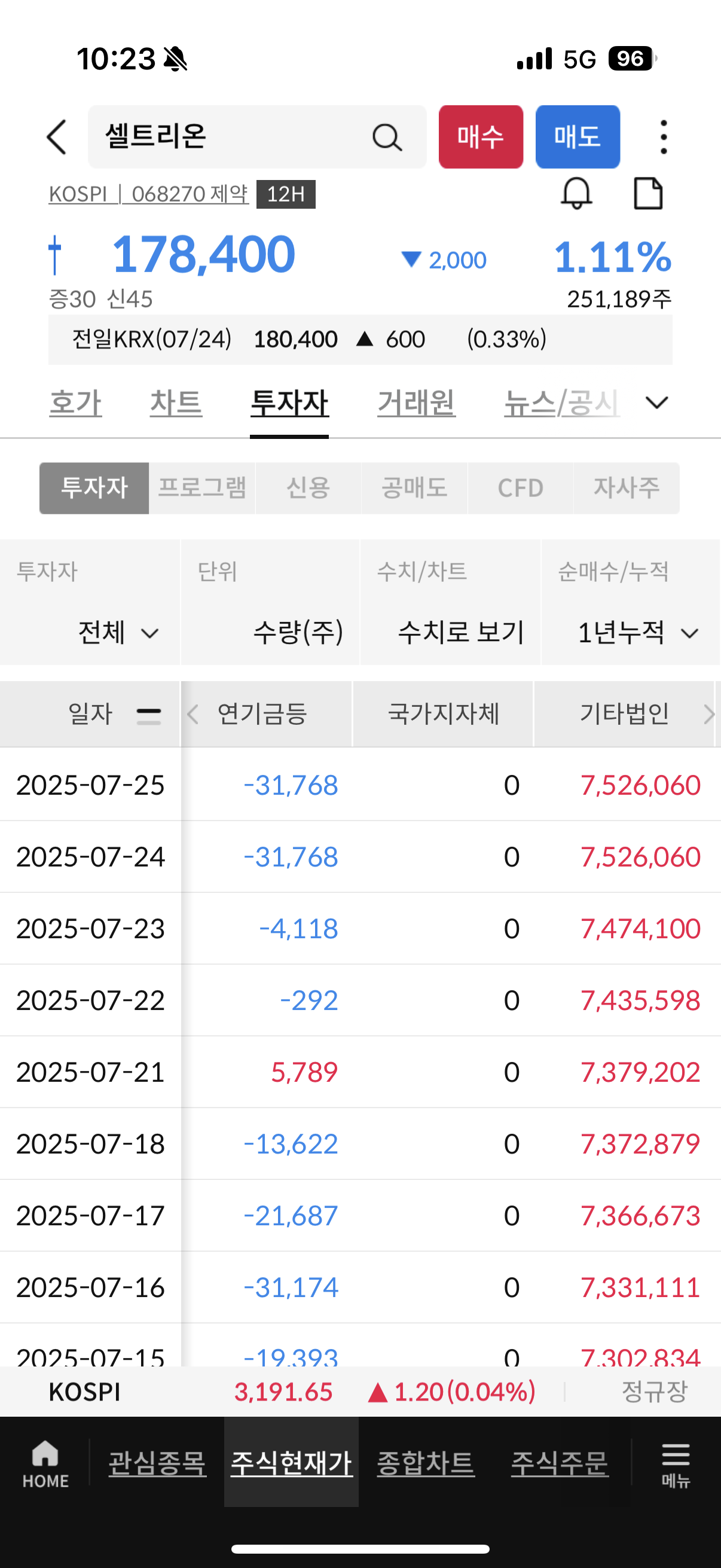This screenshot has height=1568, width=721.
Task: Switch to the 차트 tab
Action: 176,403
